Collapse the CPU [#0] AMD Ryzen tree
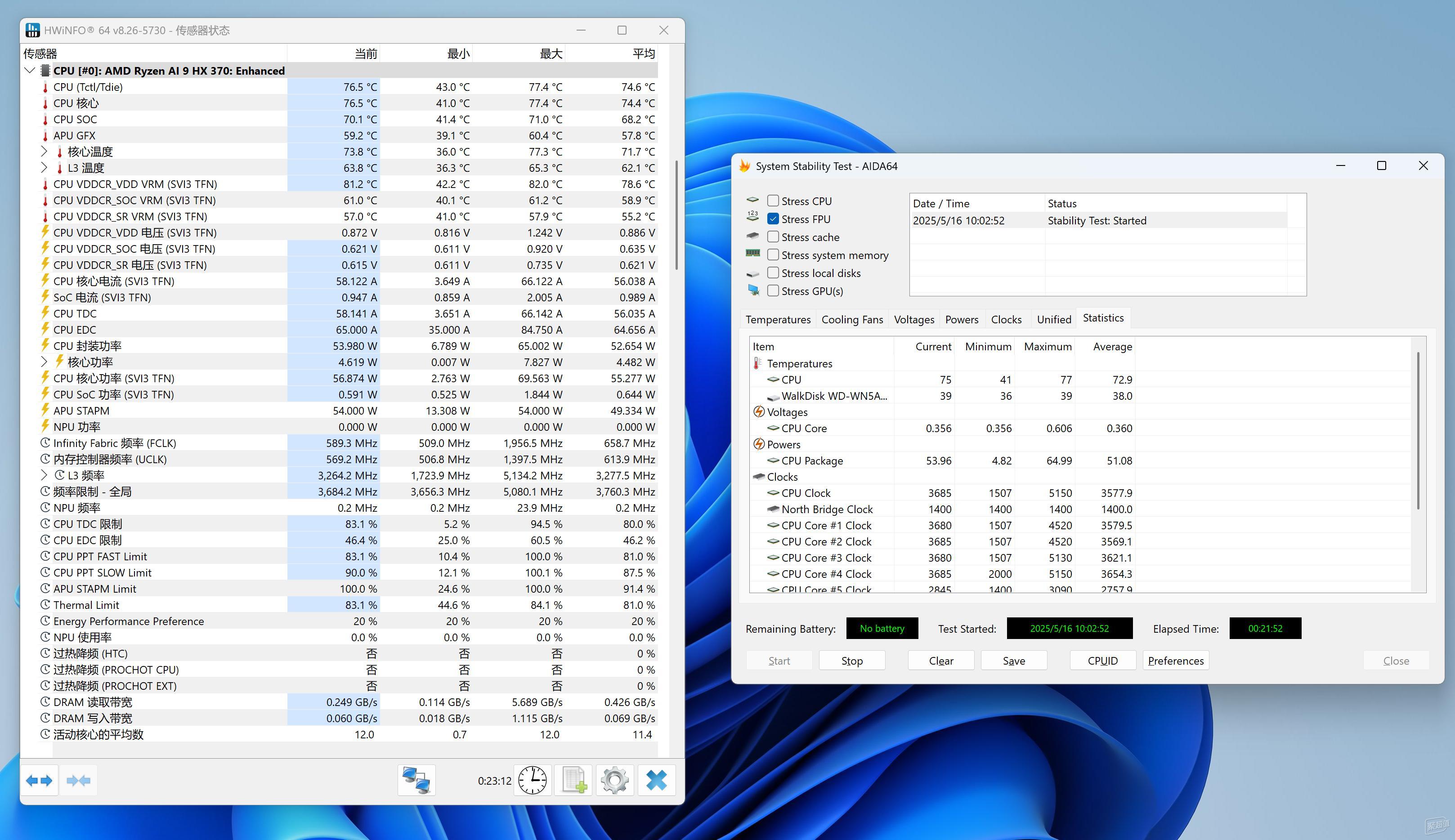The width and height of the screenshot is (1455, 840). pos(30,71)
